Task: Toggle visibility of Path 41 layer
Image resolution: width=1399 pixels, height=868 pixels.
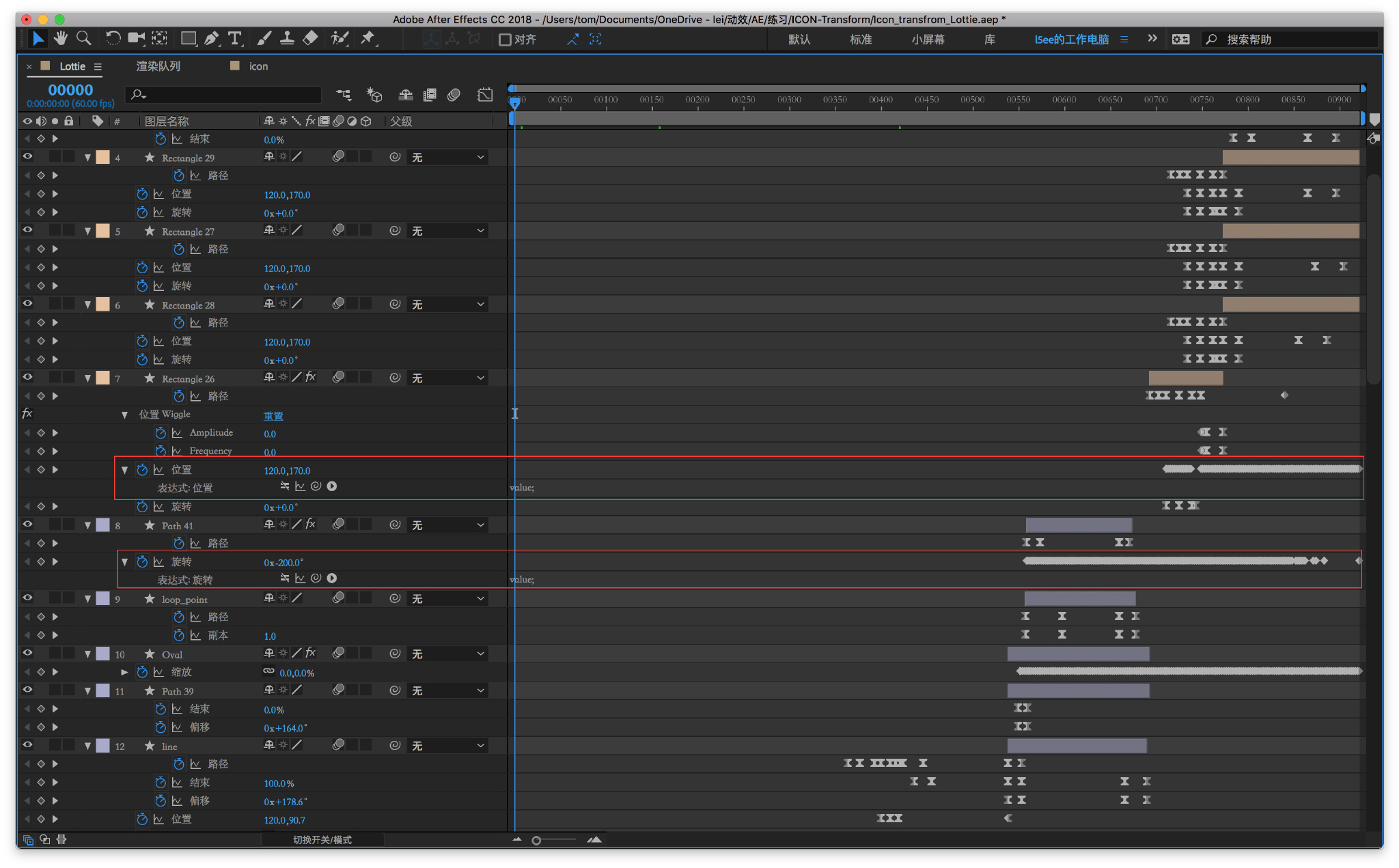Action: (27, 524)
